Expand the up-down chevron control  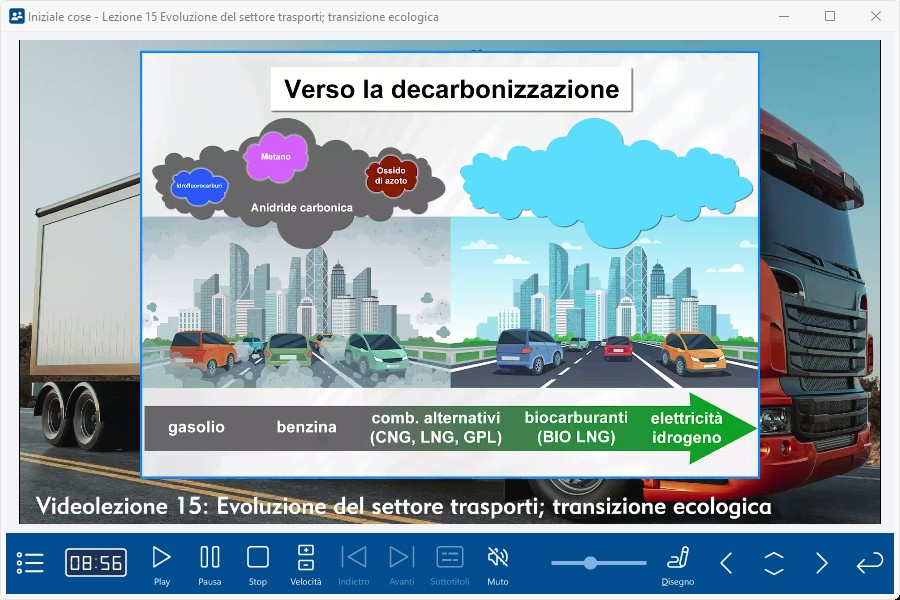[x=774, y=563]
